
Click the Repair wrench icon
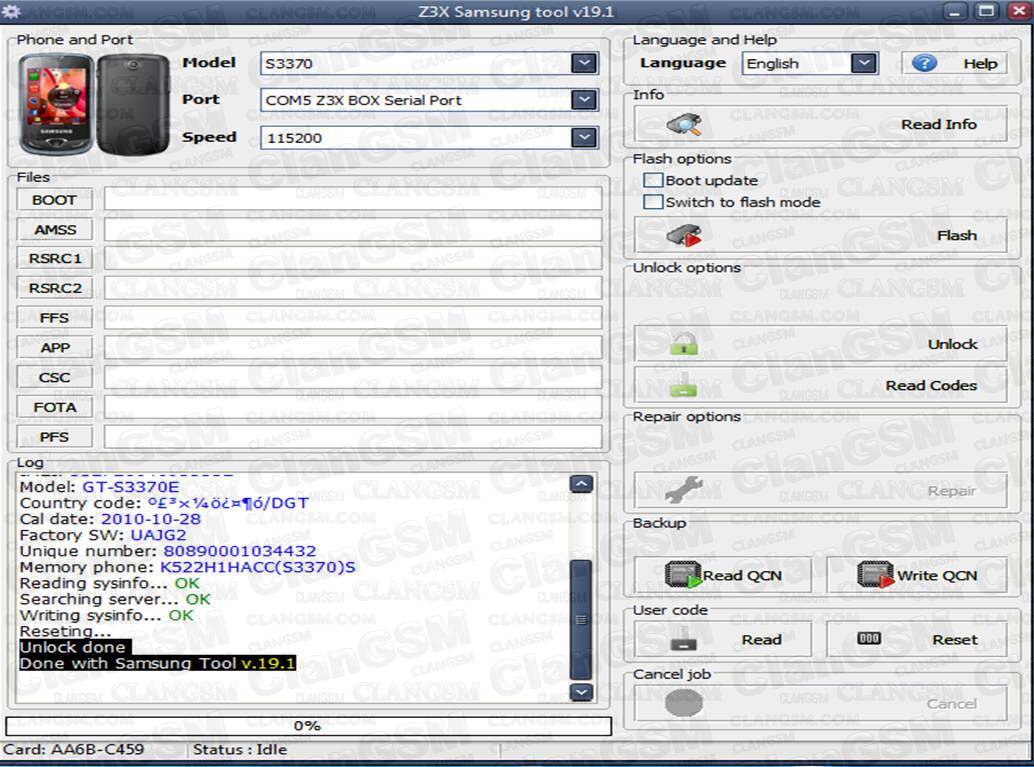[684, 490]
